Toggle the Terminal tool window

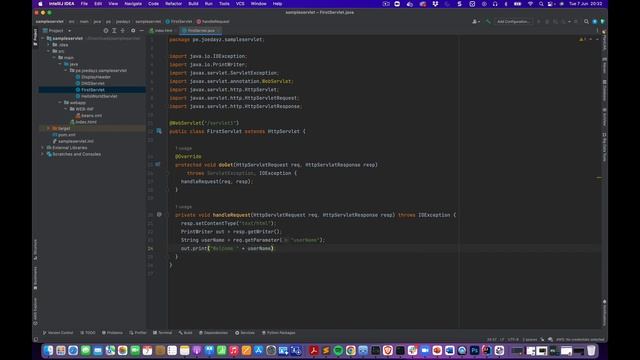pos(162,333)
